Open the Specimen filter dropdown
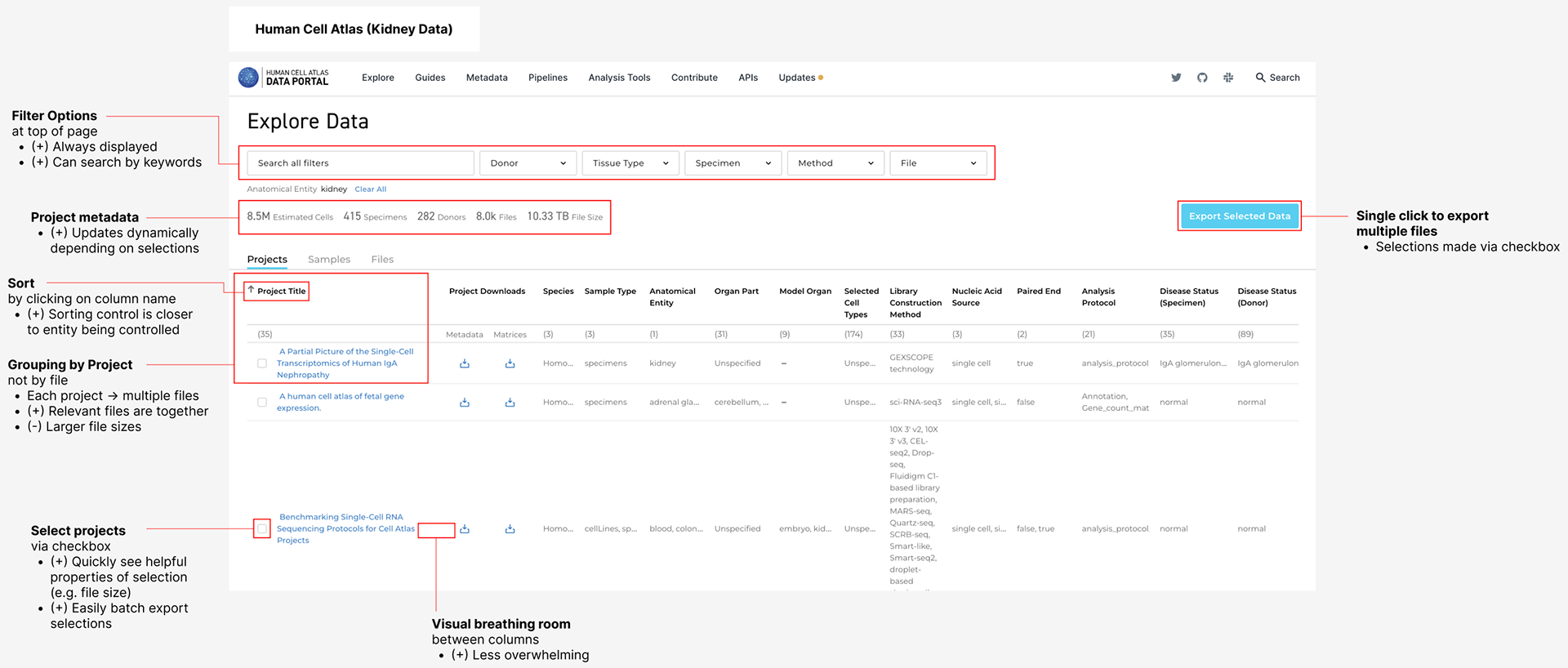Screen dimensions: 1568x668 pos(733,163)
